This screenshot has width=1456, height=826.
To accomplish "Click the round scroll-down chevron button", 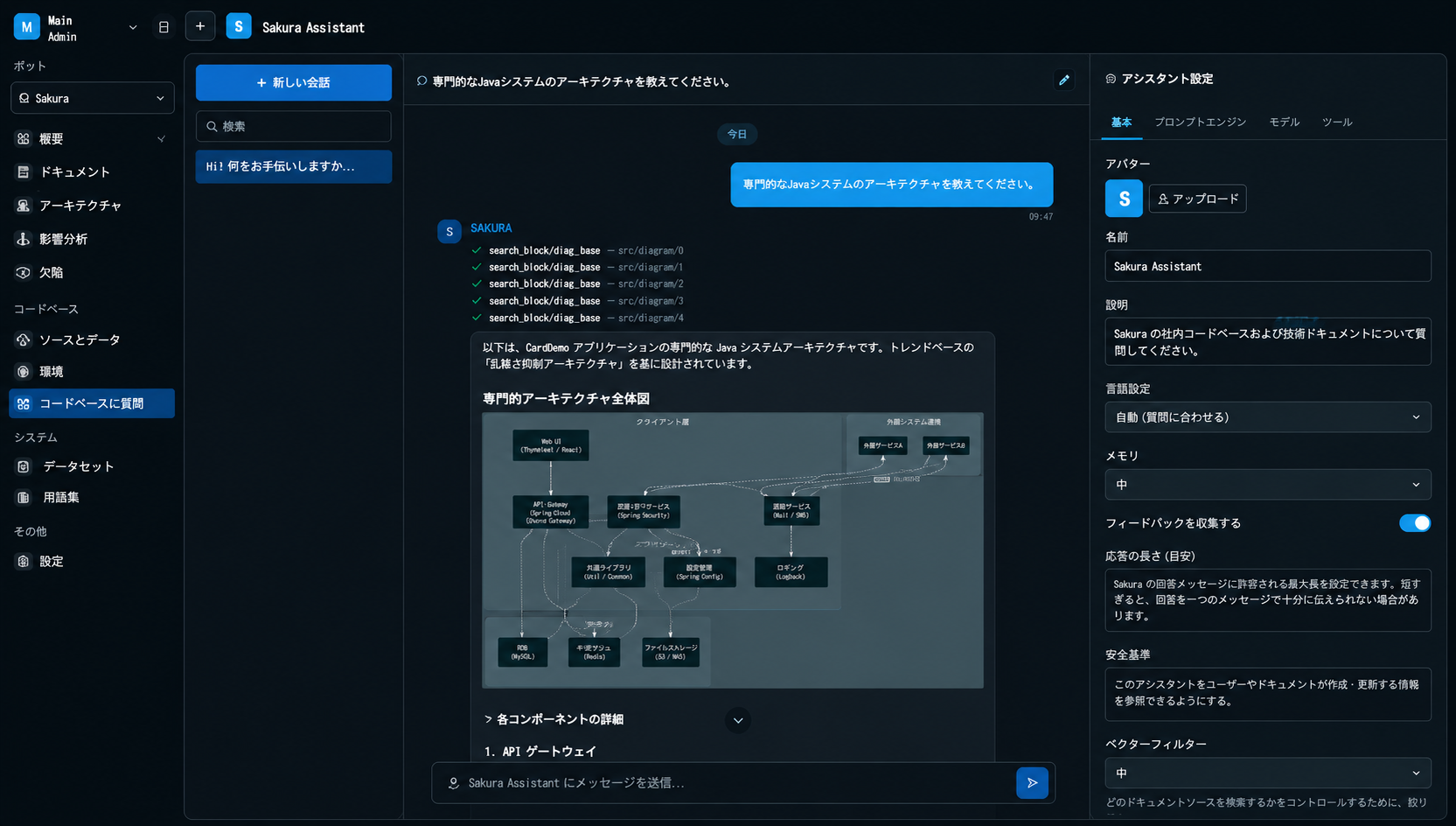I will pos(738,720).
